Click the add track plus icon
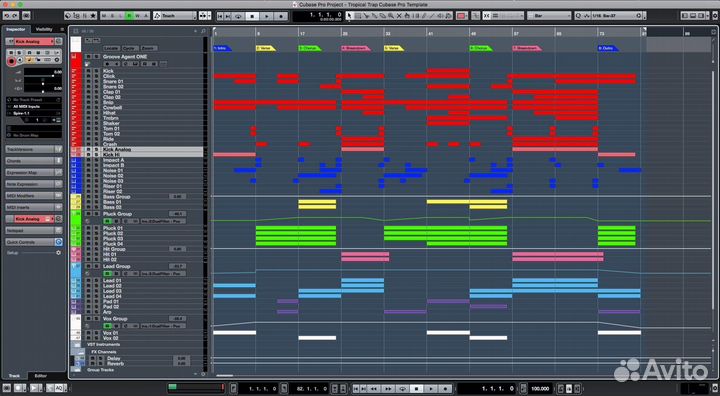 (195, 31)
